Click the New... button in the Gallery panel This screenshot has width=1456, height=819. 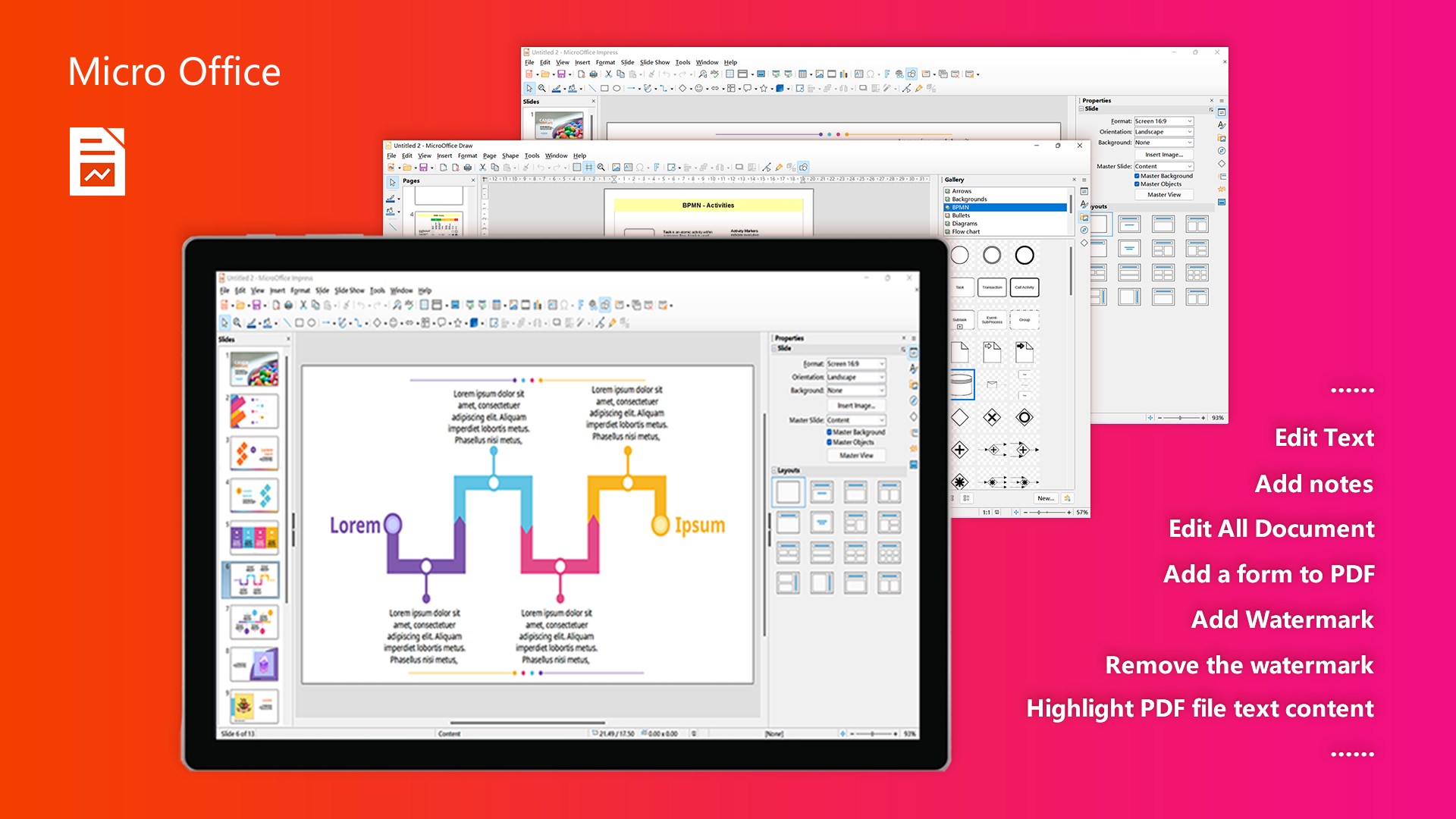click(1045, 498)
